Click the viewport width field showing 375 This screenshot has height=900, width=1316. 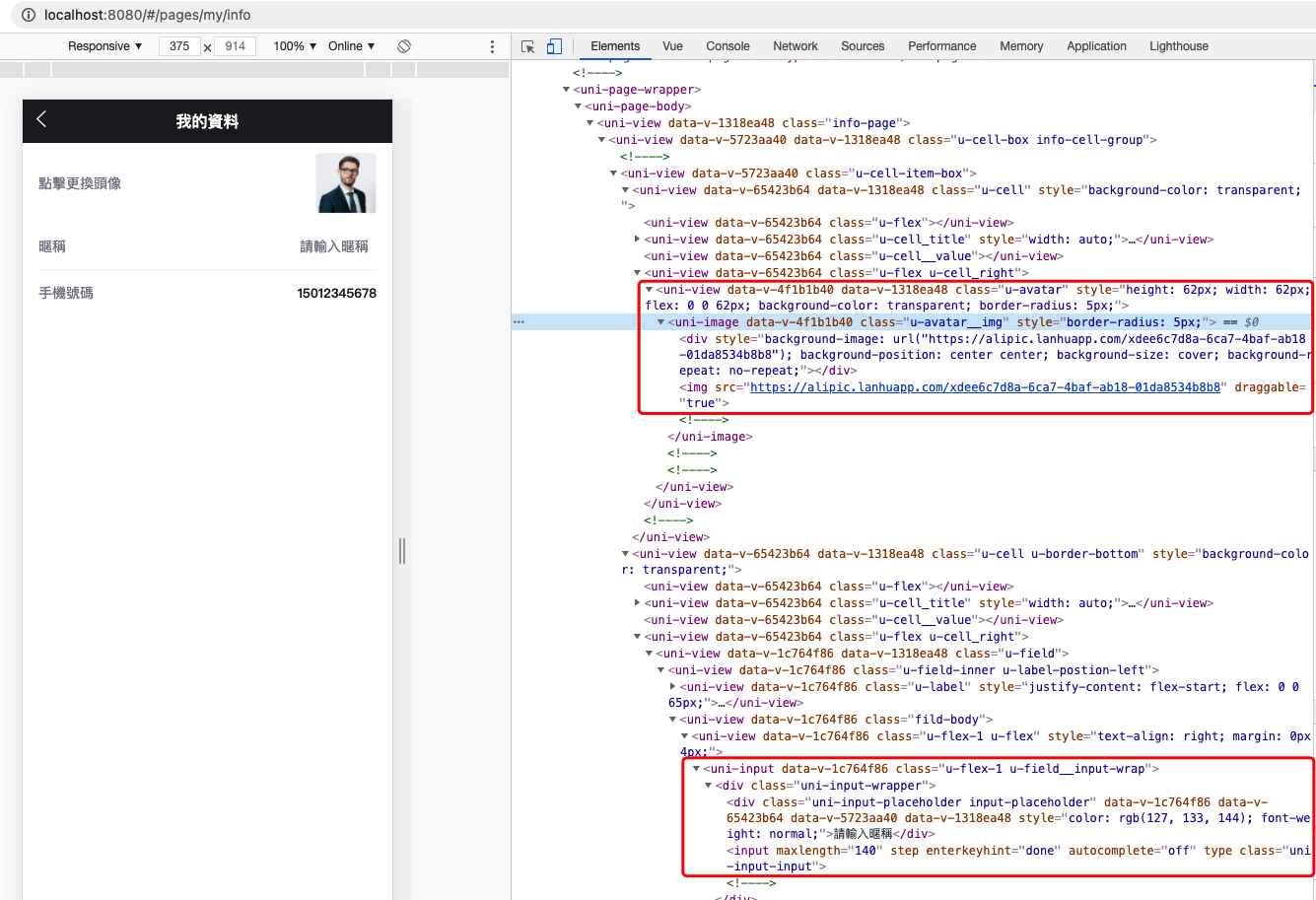click(179, 46)
